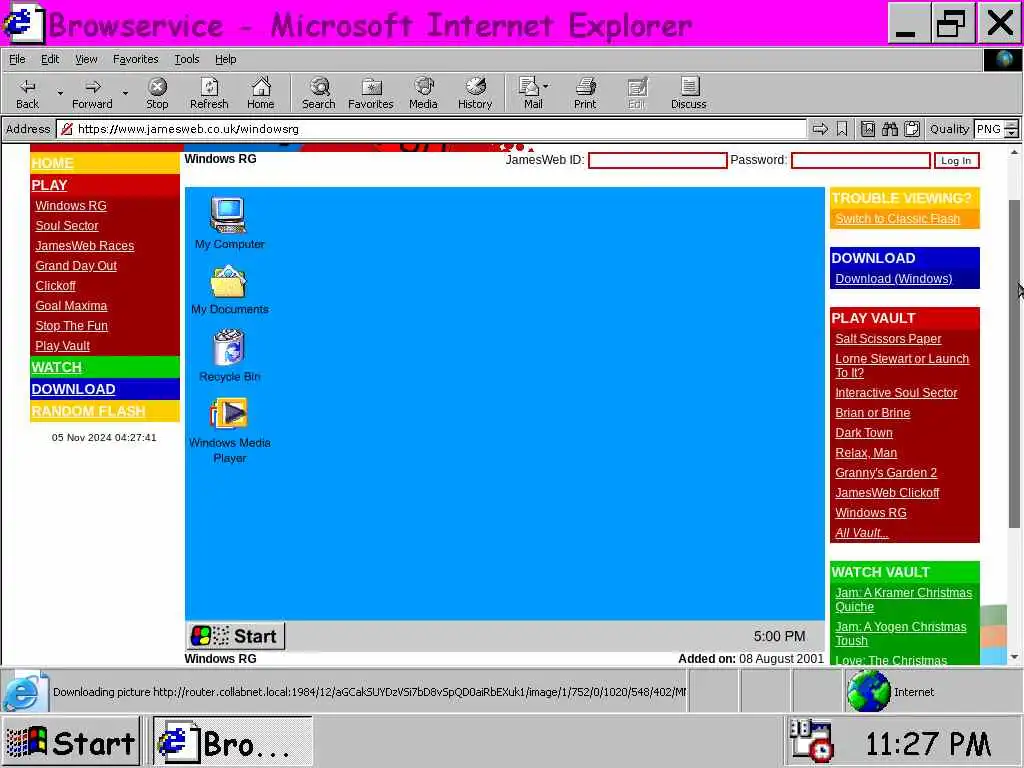Open the RANDOM FLASH heading link

[x=88, y=411]
